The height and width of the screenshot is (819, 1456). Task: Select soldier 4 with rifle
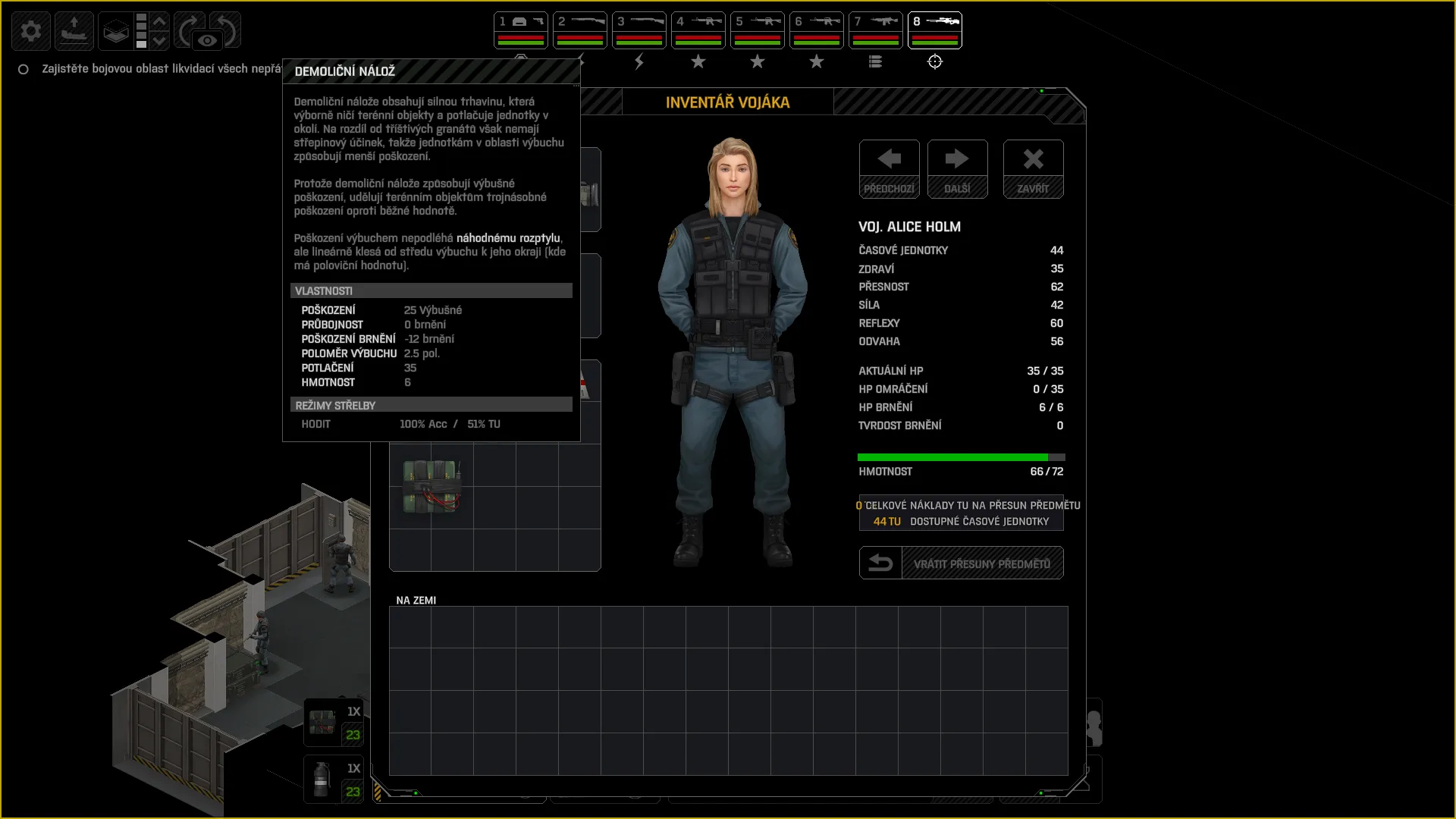click(x=698, y=30)
